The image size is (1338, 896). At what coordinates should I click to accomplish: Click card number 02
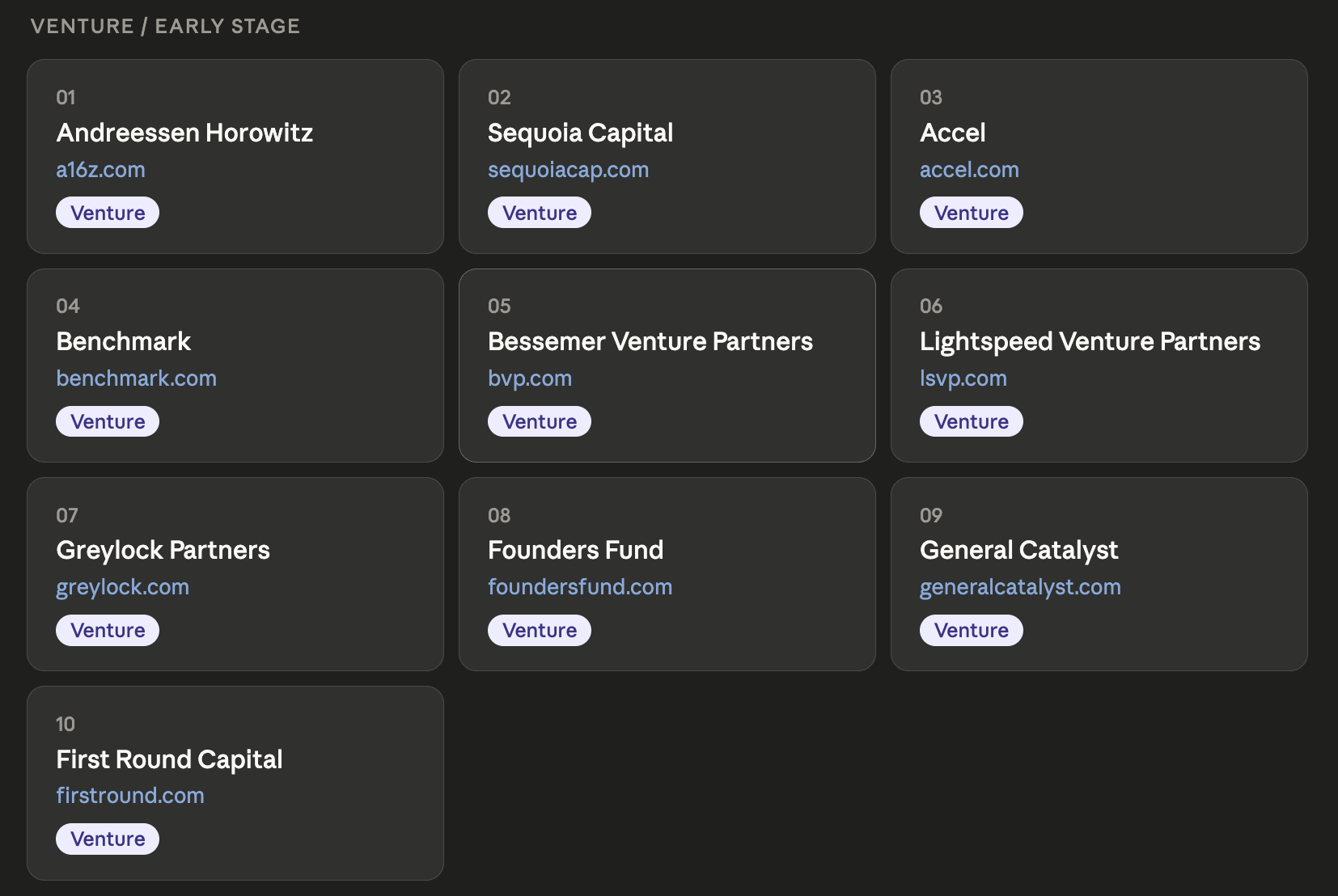coord(499,98)
